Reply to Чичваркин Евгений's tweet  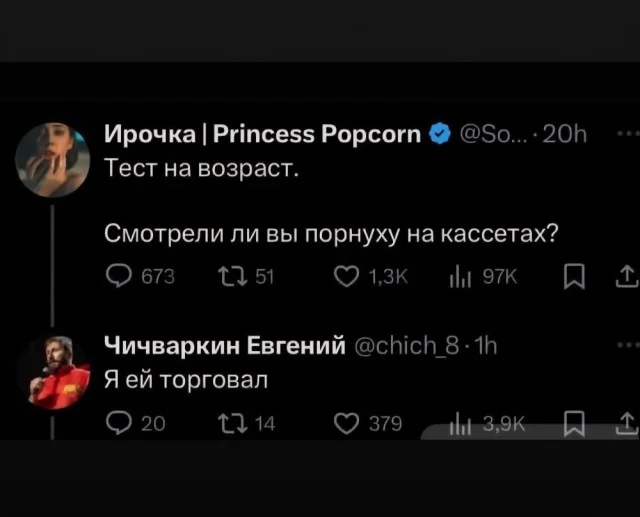[117, 423]
